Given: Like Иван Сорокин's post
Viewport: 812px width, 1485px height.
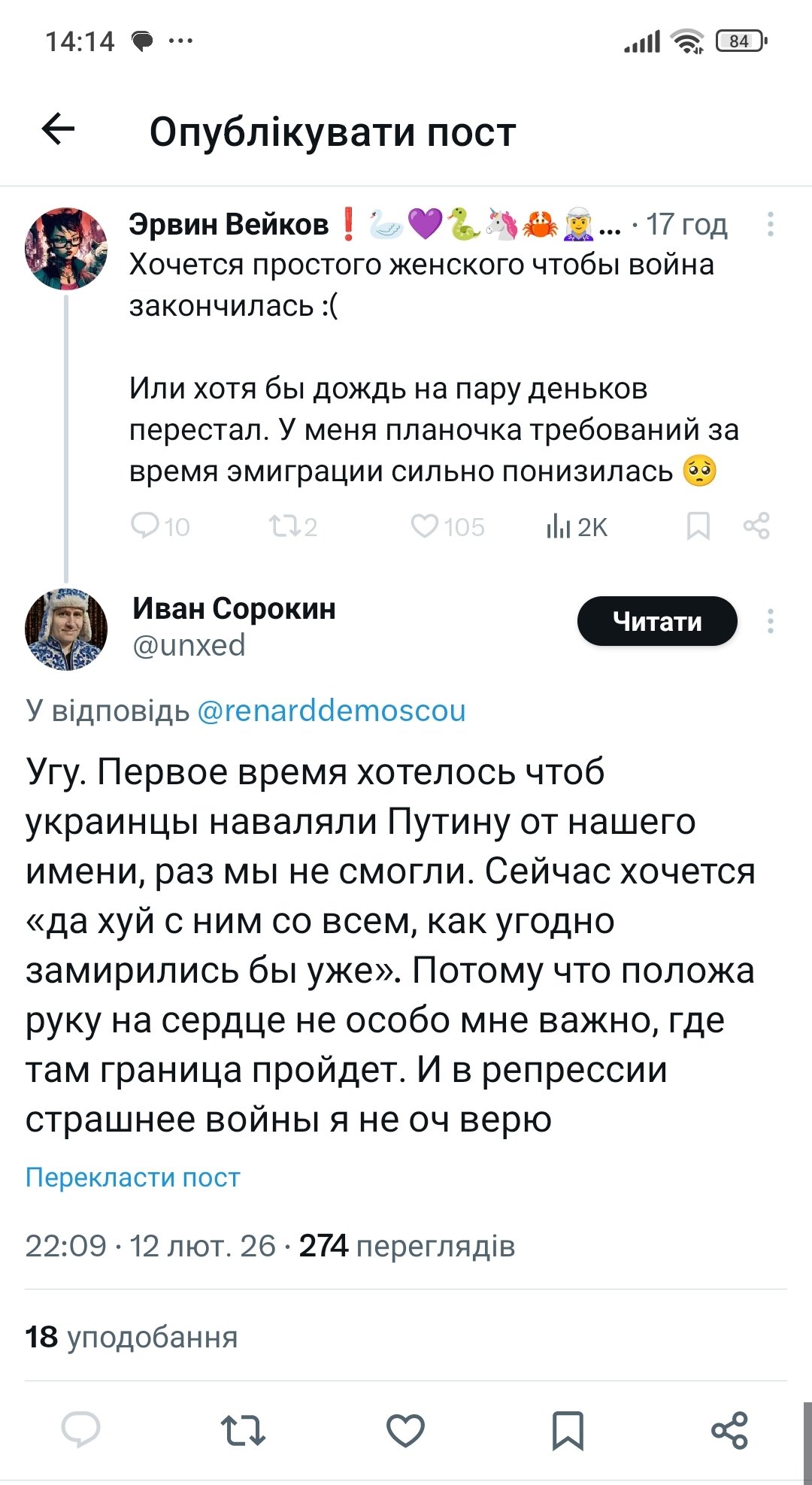Looking at the screenshot, I should 406,1430.
